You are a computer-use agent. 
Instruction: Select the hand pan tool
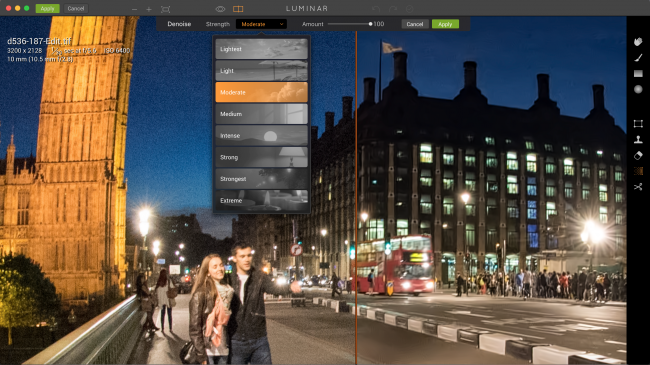click(638, 41)
